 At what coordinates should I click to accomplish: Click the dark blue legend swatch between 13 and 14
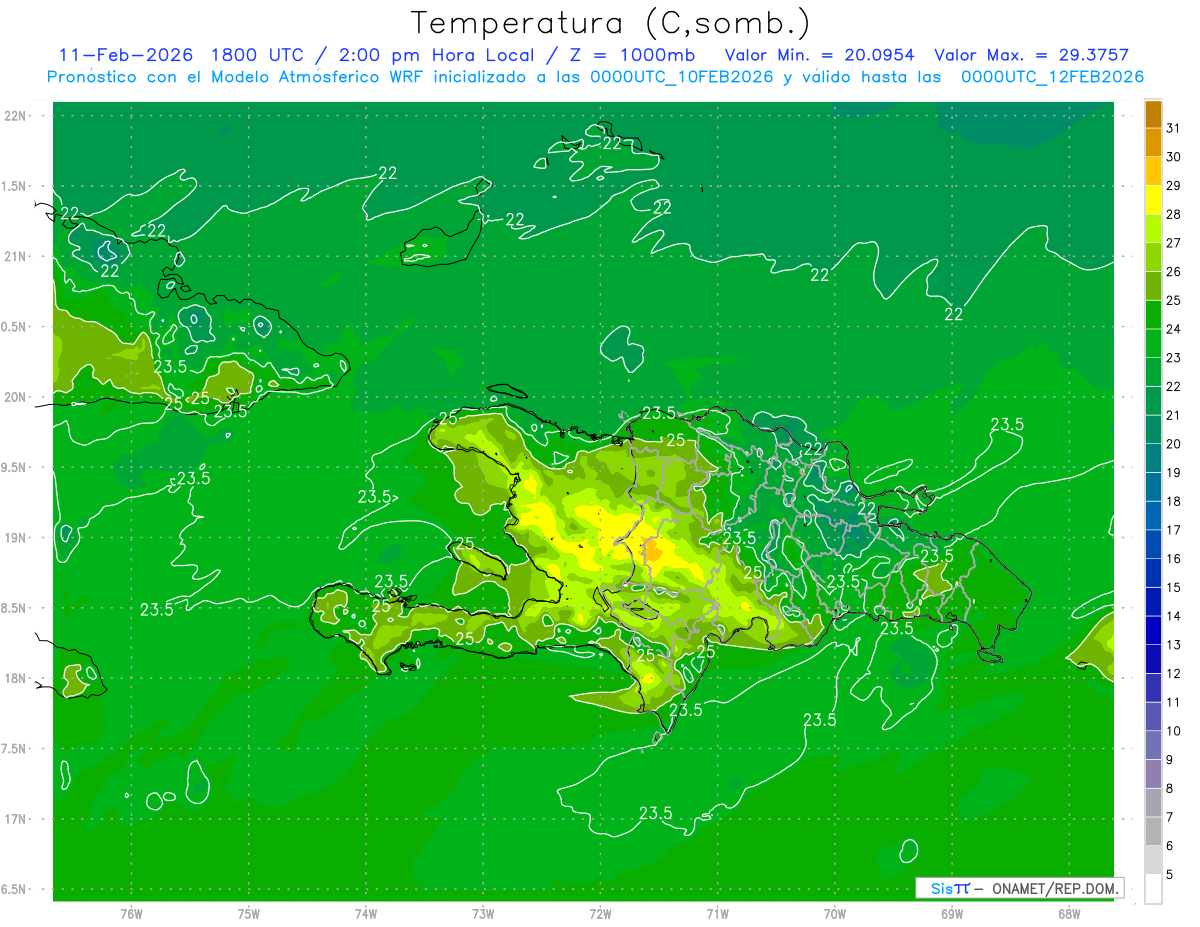(1153, 630)
